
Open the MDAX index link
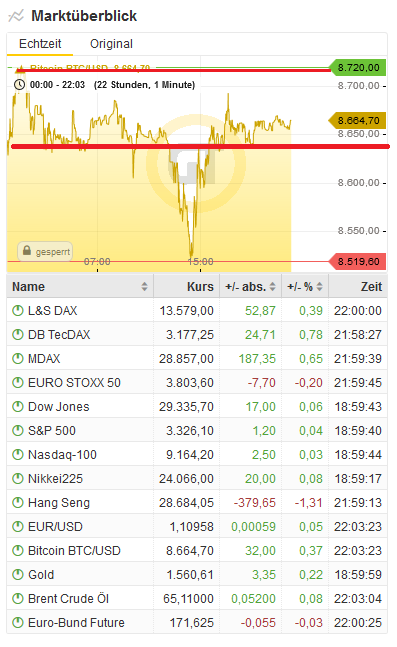pyautogui.click(x=44, y=358)
